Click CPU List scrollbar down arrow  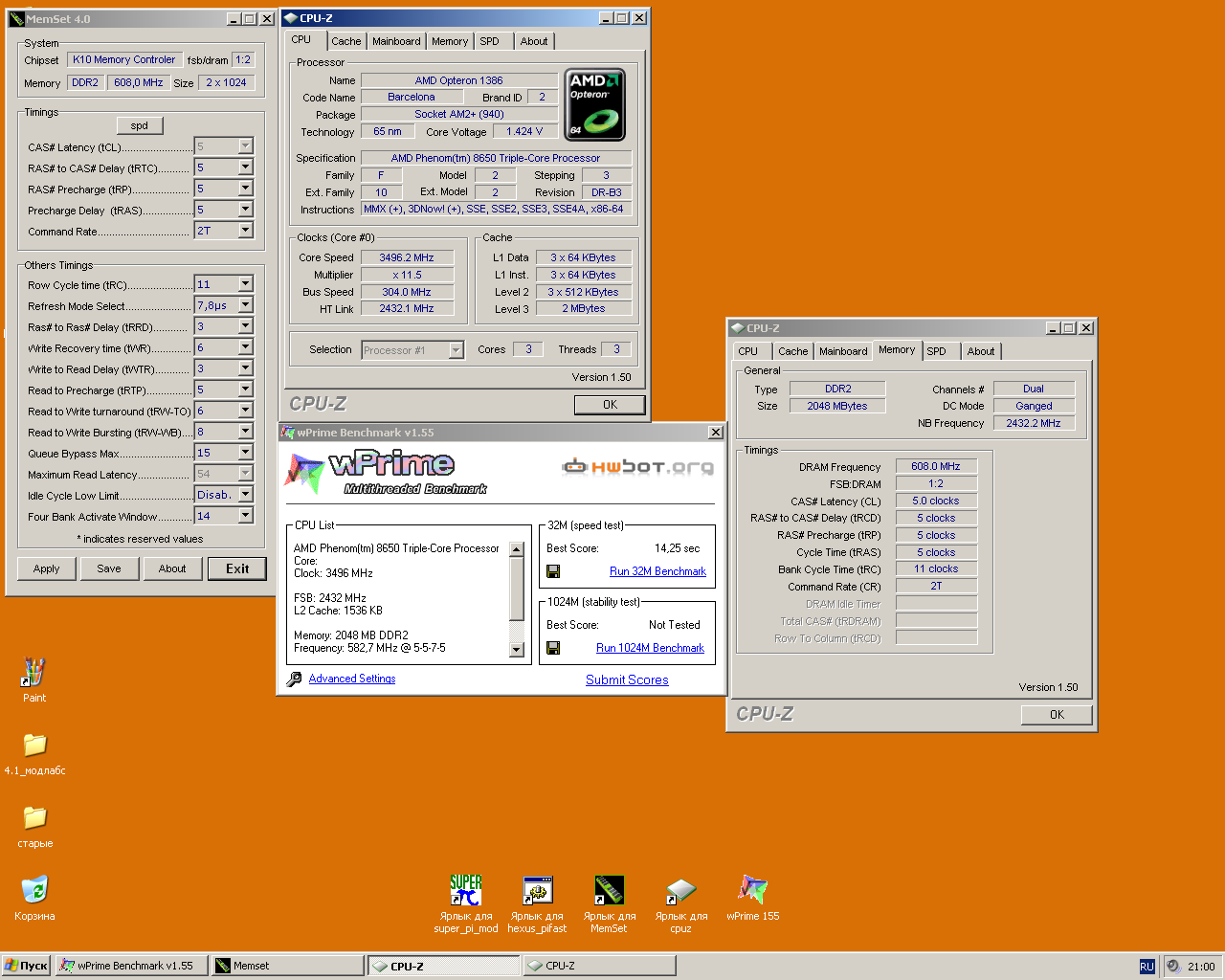click(x=517, y=650)
